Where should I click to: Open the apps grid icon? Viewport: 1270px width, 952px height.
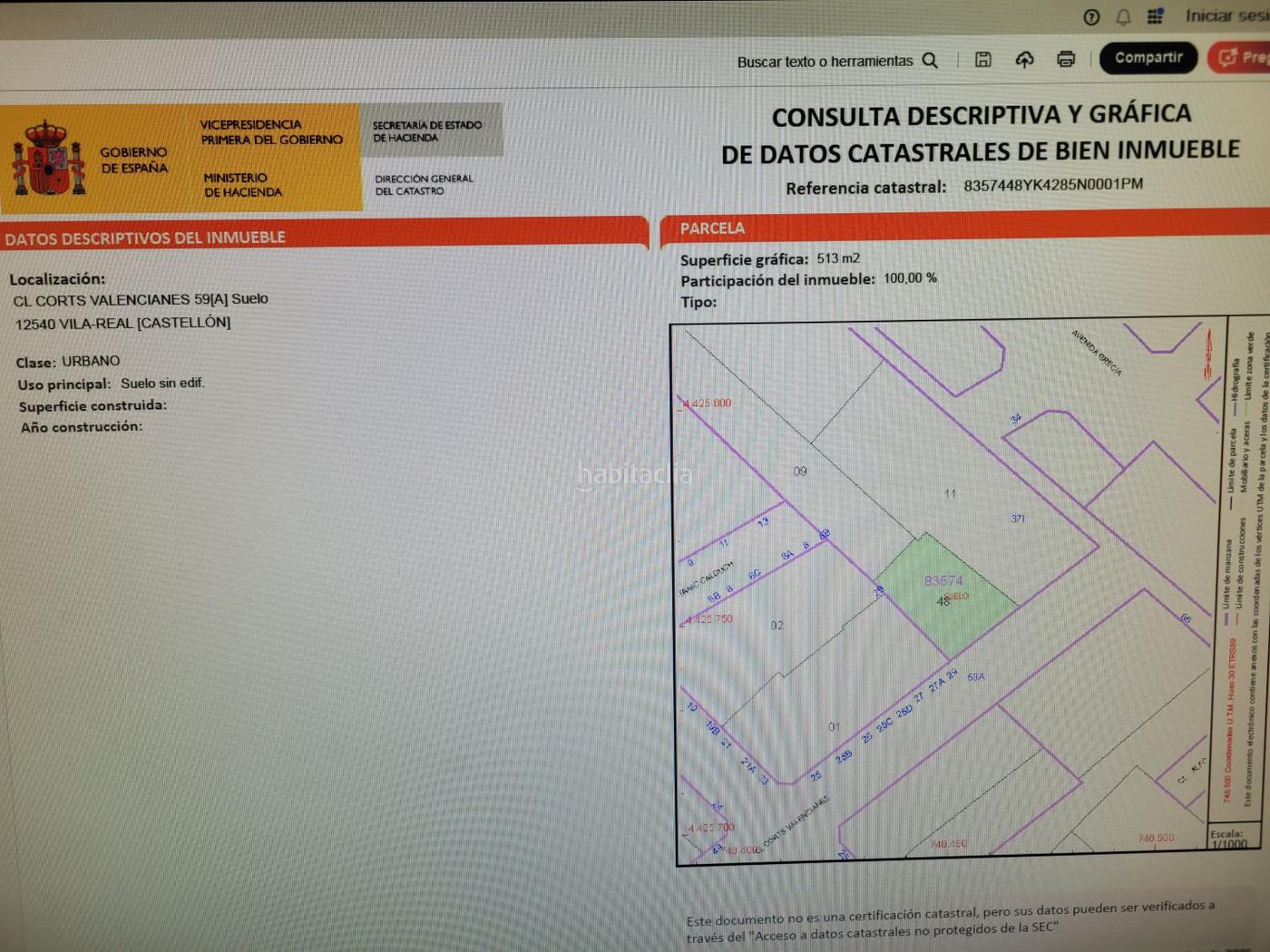tap(1155, 16)
